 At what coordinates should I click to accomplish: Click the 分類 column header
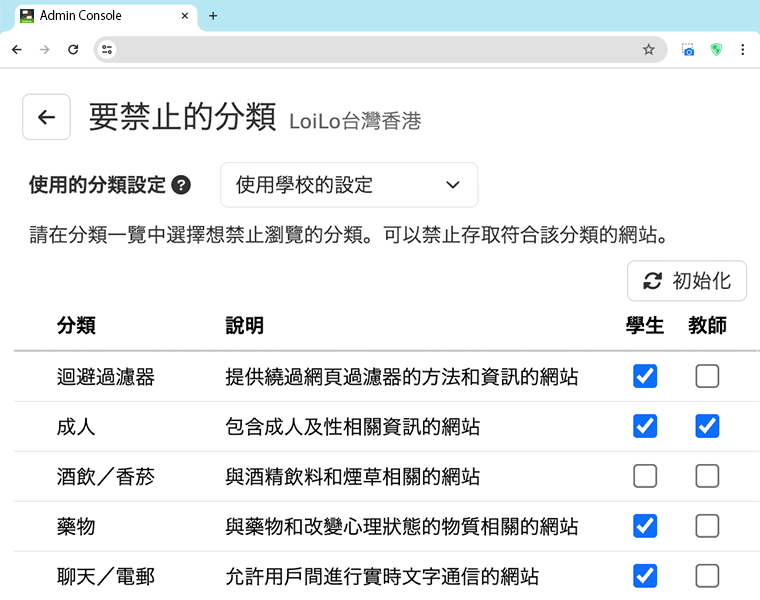coord(76,325)
